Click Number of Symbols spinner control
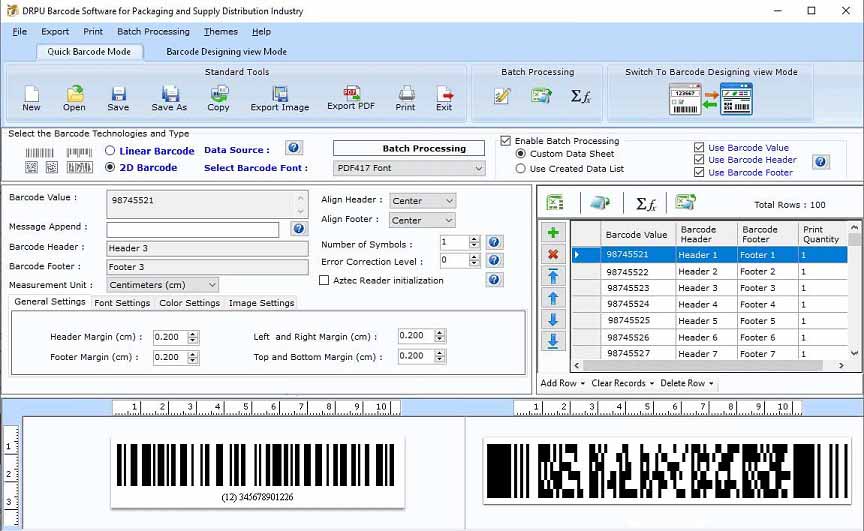 pos(474,242)
